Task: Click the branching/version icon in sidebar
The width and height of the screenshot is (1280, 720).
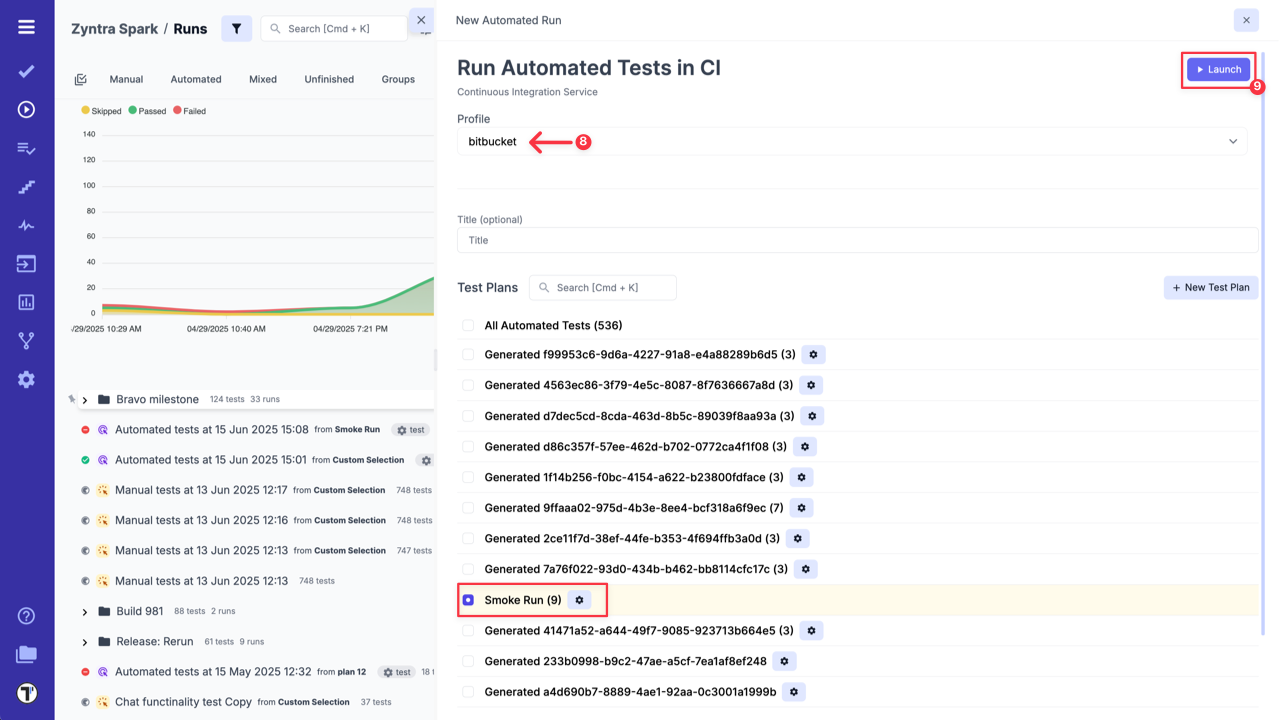Action: 26,340
